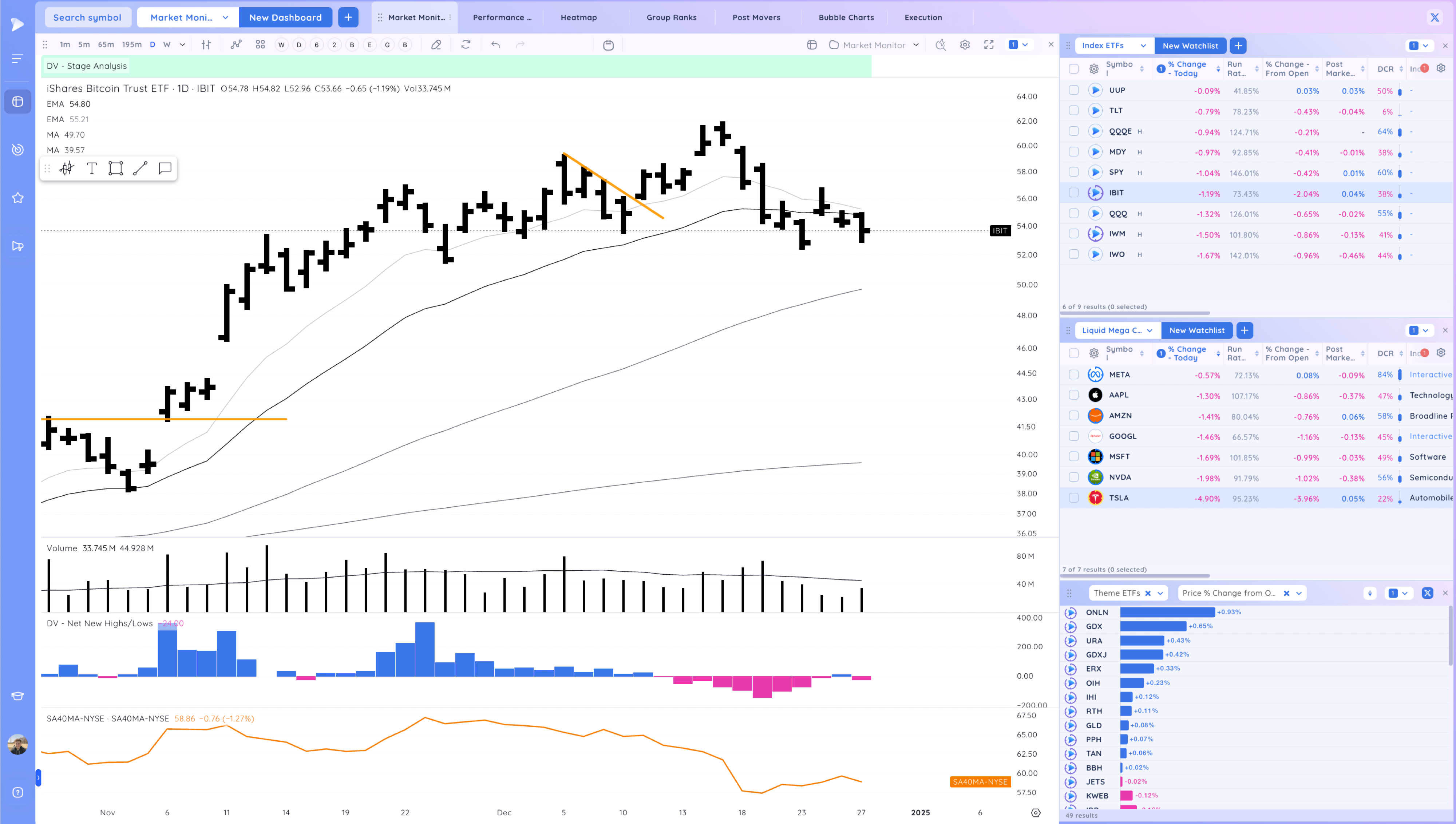Screen dimensions: 1456x824
Task: Open the Group Ranks tab
Action: coord(671,17)
